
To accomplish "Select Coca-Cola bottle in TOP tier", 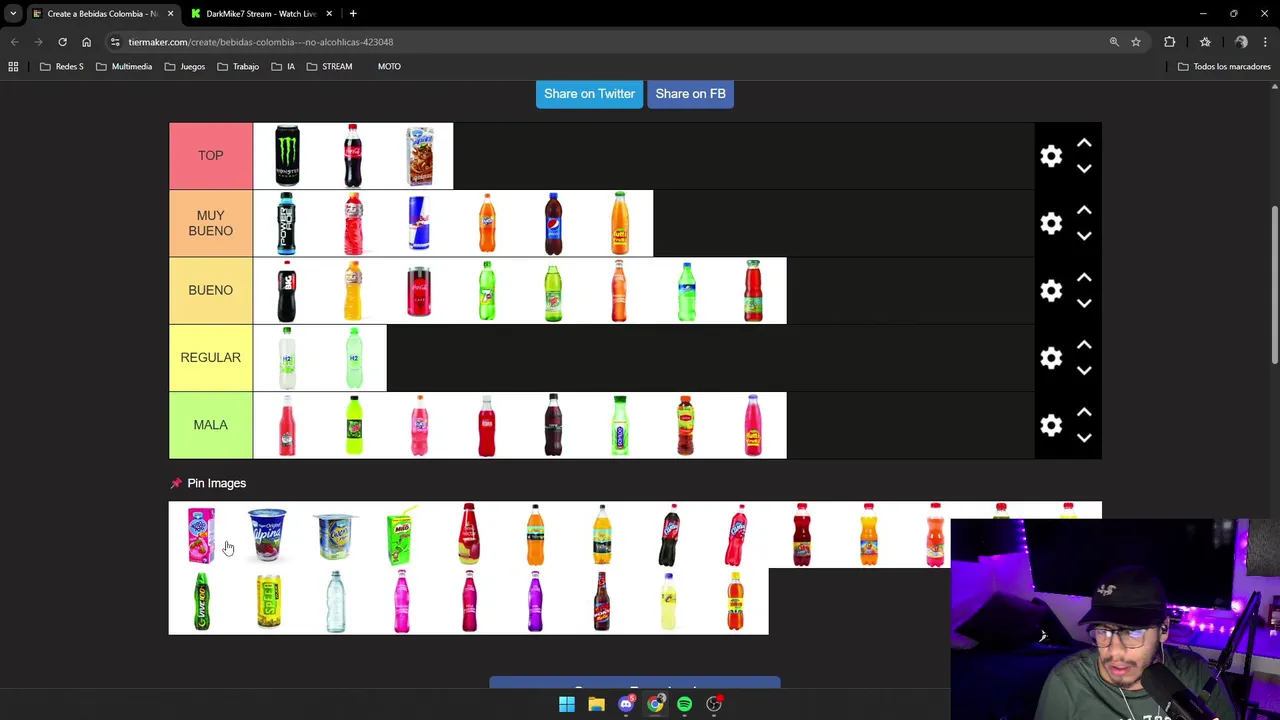I will [353, 156].
